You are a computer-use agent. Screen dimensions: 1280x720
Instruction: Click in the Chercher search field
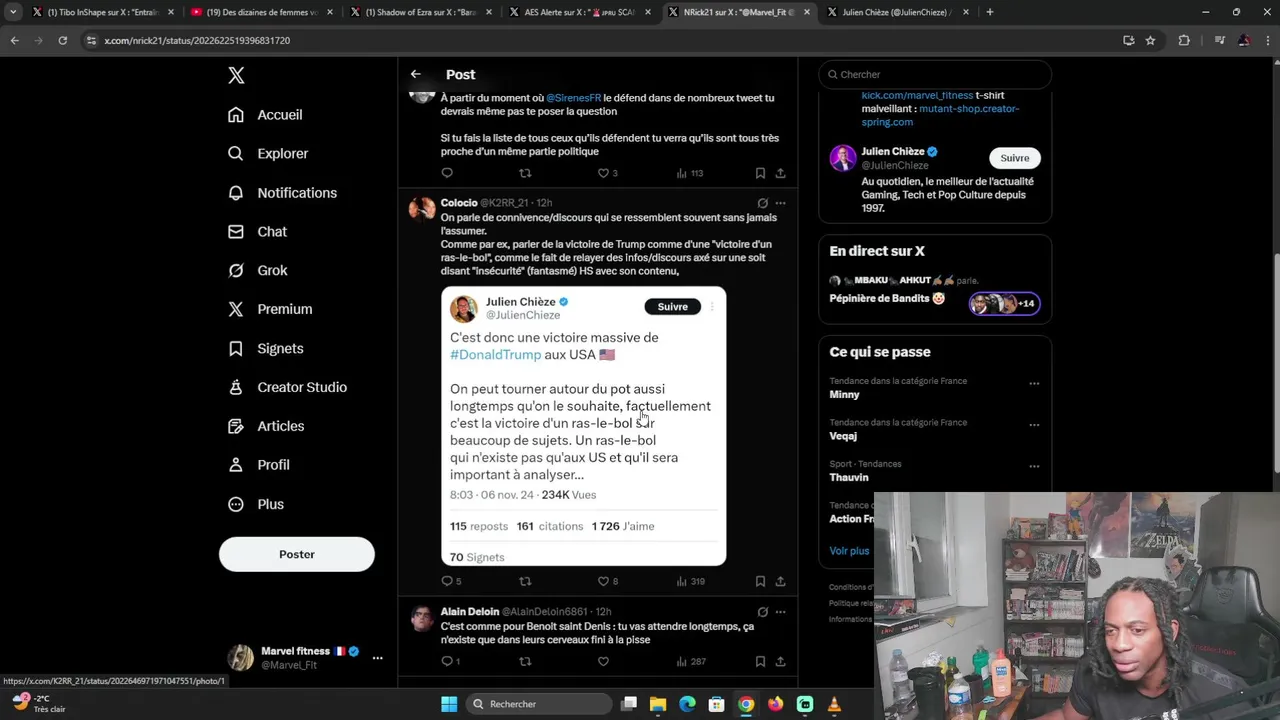(x=935, y=74)
